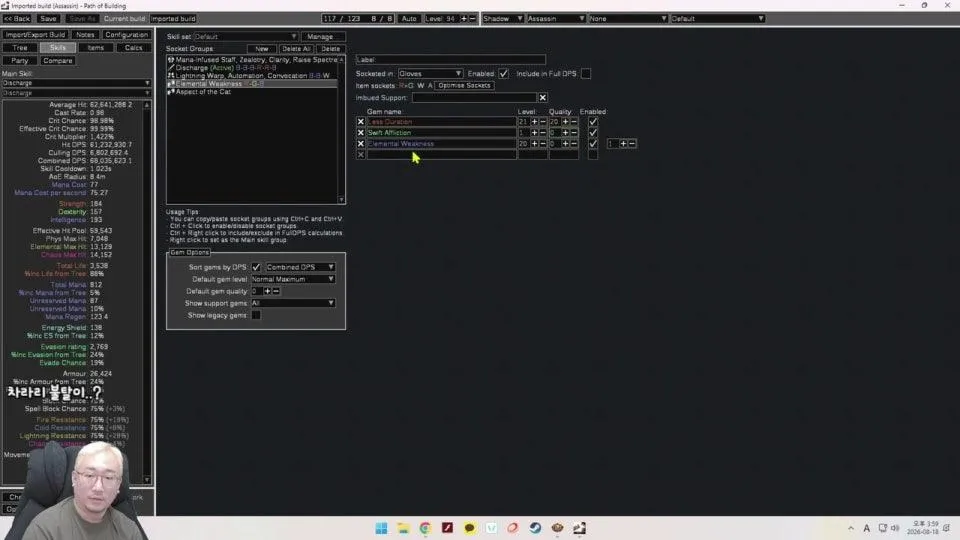960x540 pixels.
Task: Switch to the Calcs tab
Action: [133, 48]
